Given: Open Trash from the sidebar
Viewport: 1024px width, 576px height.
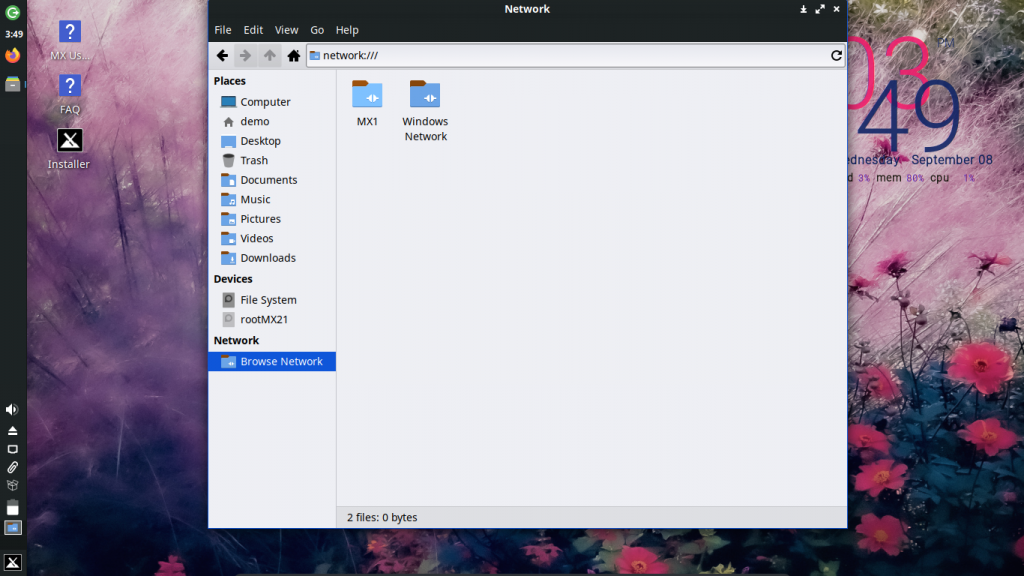Looking at the screenshot, I should pos(254,160).
